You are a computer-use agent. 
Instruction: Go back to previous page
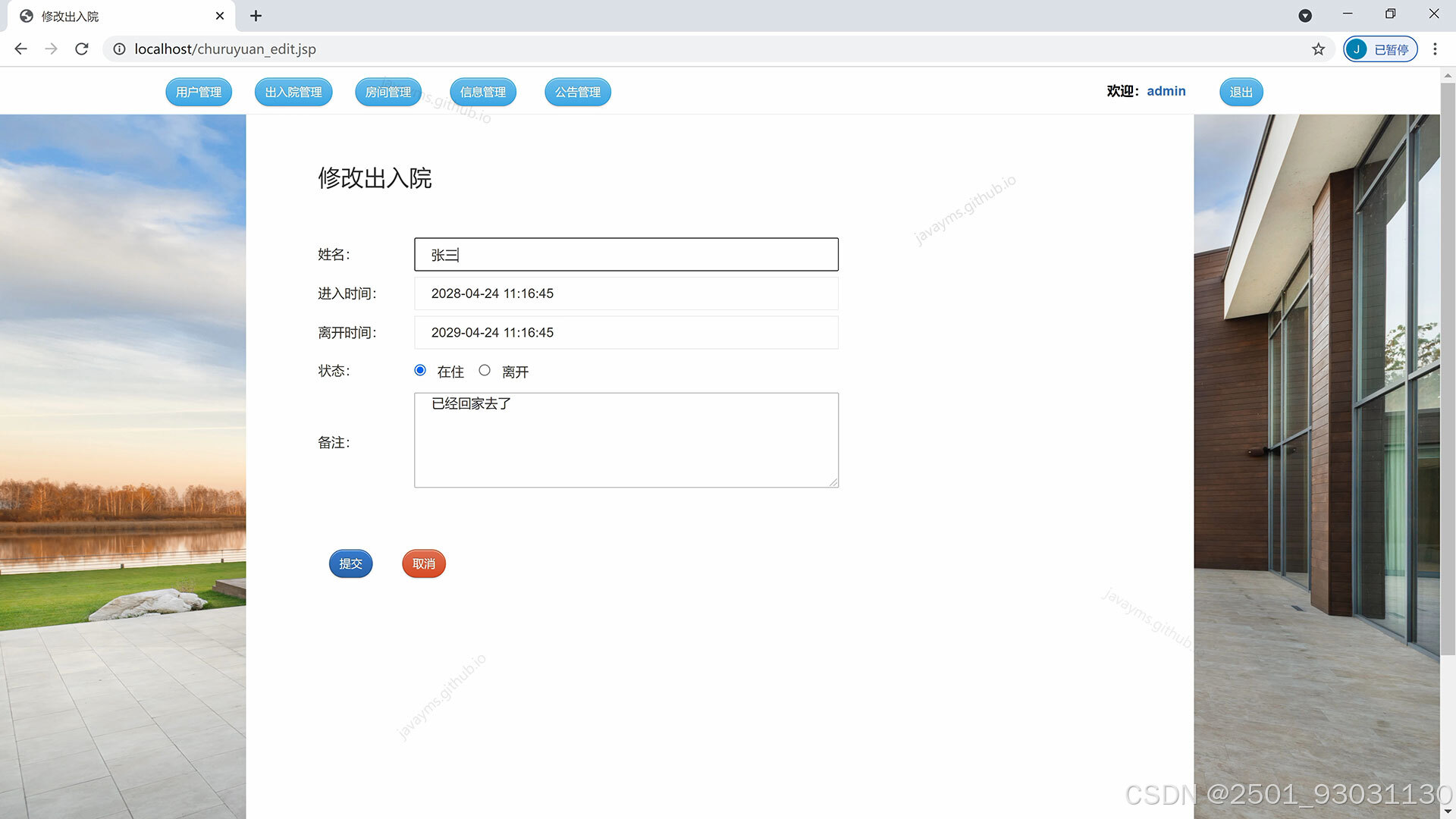pyautogui.click(x=20, y=49)
